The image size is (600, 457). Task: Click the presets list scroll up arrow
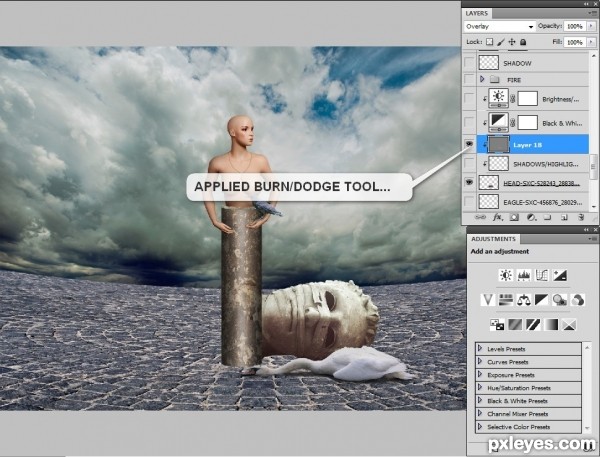pos(587,347)
